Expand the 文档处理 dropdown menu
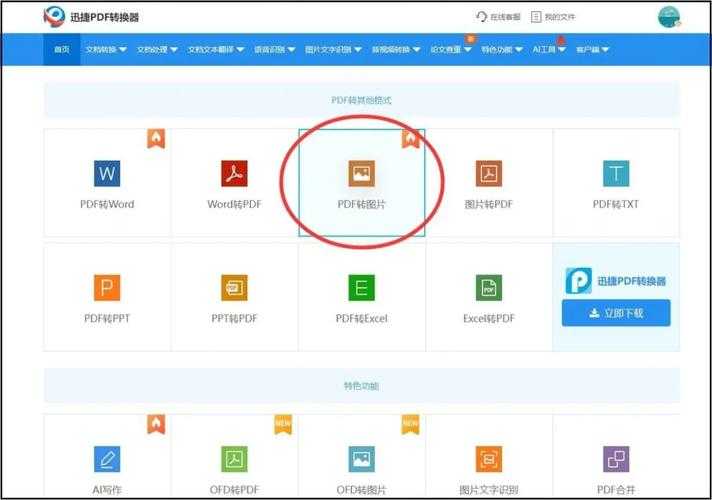Viewport: 712px width, 500px height. 157,49
